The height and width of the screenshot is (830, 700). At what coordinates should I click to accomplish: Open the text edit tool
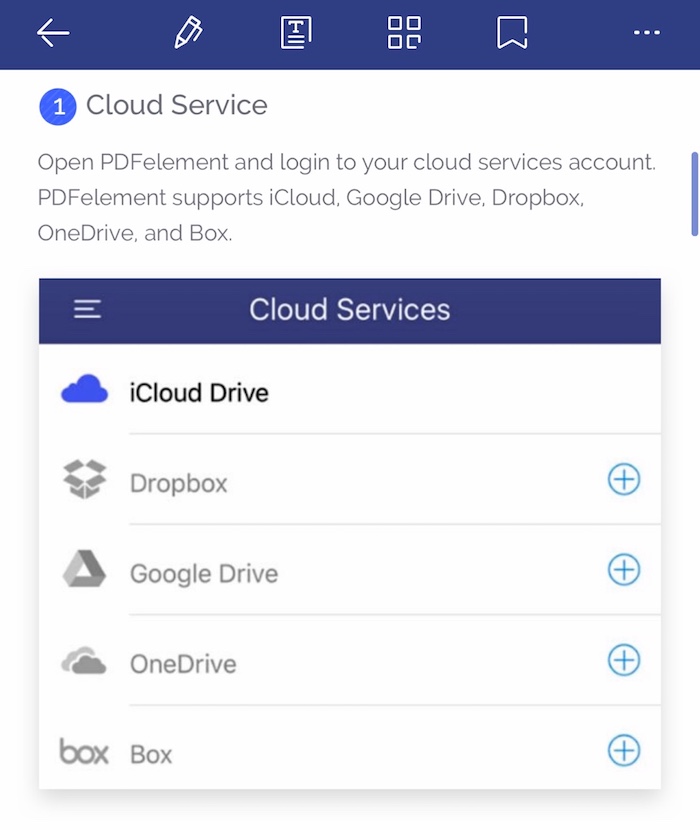coord(296,32)
